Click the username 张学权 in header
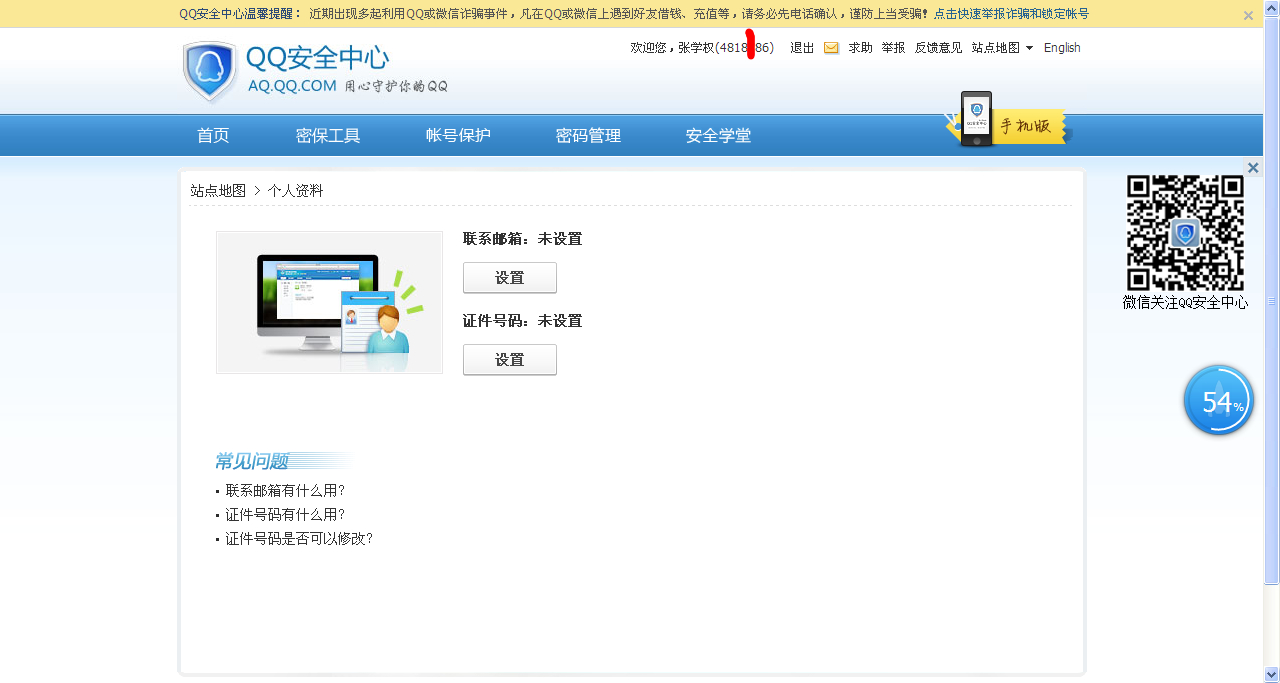This screenshot has height=683, width=1280. click(x=696, y=48)
